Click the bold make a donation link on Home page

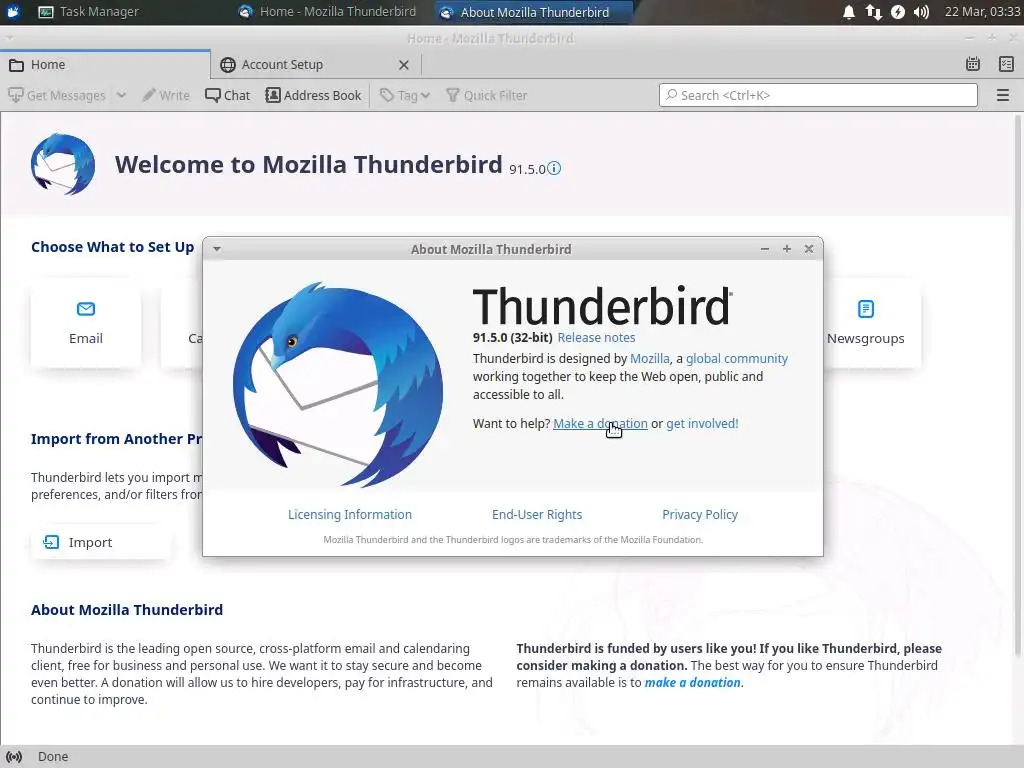click(692, 682)
